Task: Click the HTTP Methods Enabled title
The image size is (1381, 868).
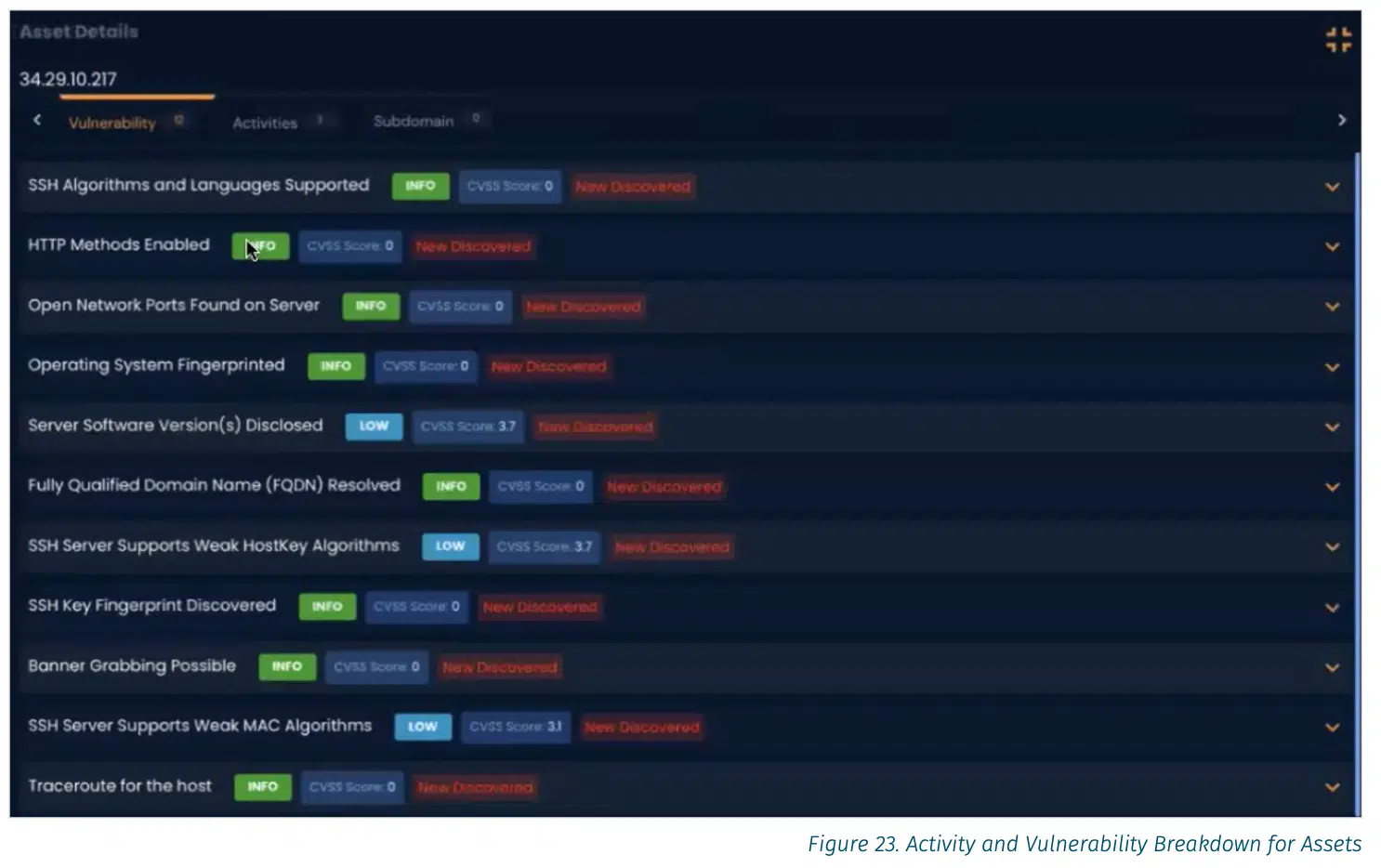Action: click(x=119, y=245)
